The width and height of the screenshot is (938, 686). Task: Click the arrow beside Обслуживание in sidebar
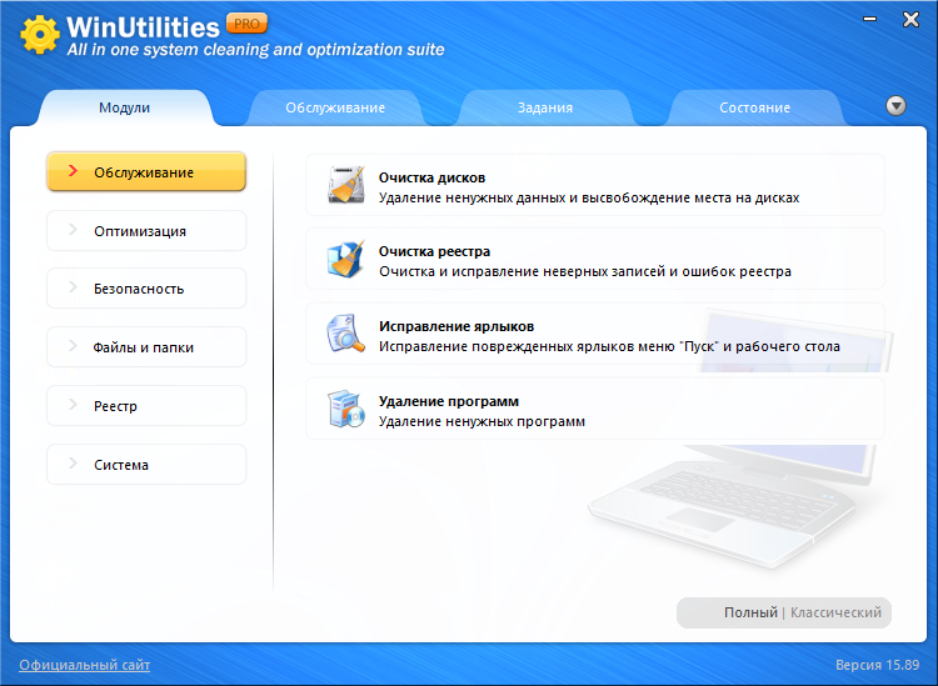pos(73,171)
